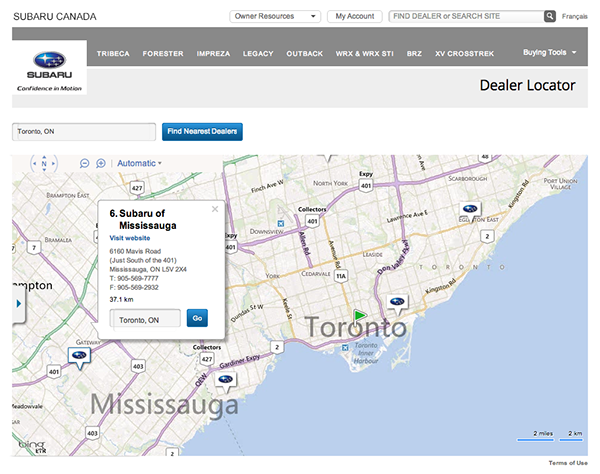This screenshot has height=474, width=600.
Task: Open the Buying Tools dropdown
Action: pyautogui.click(x=549, y=52)
